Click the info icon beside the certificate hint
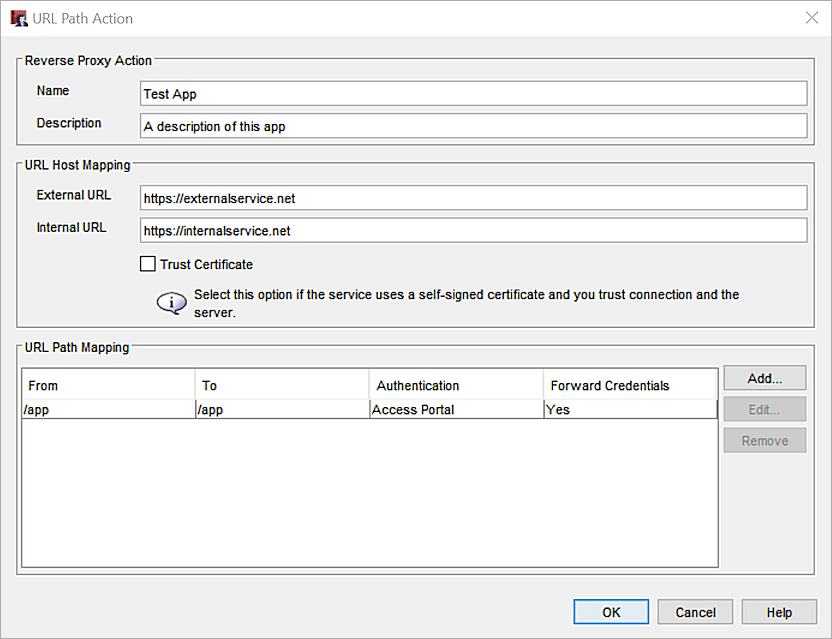This screenshot has height=639, width=832. [172, 303]
